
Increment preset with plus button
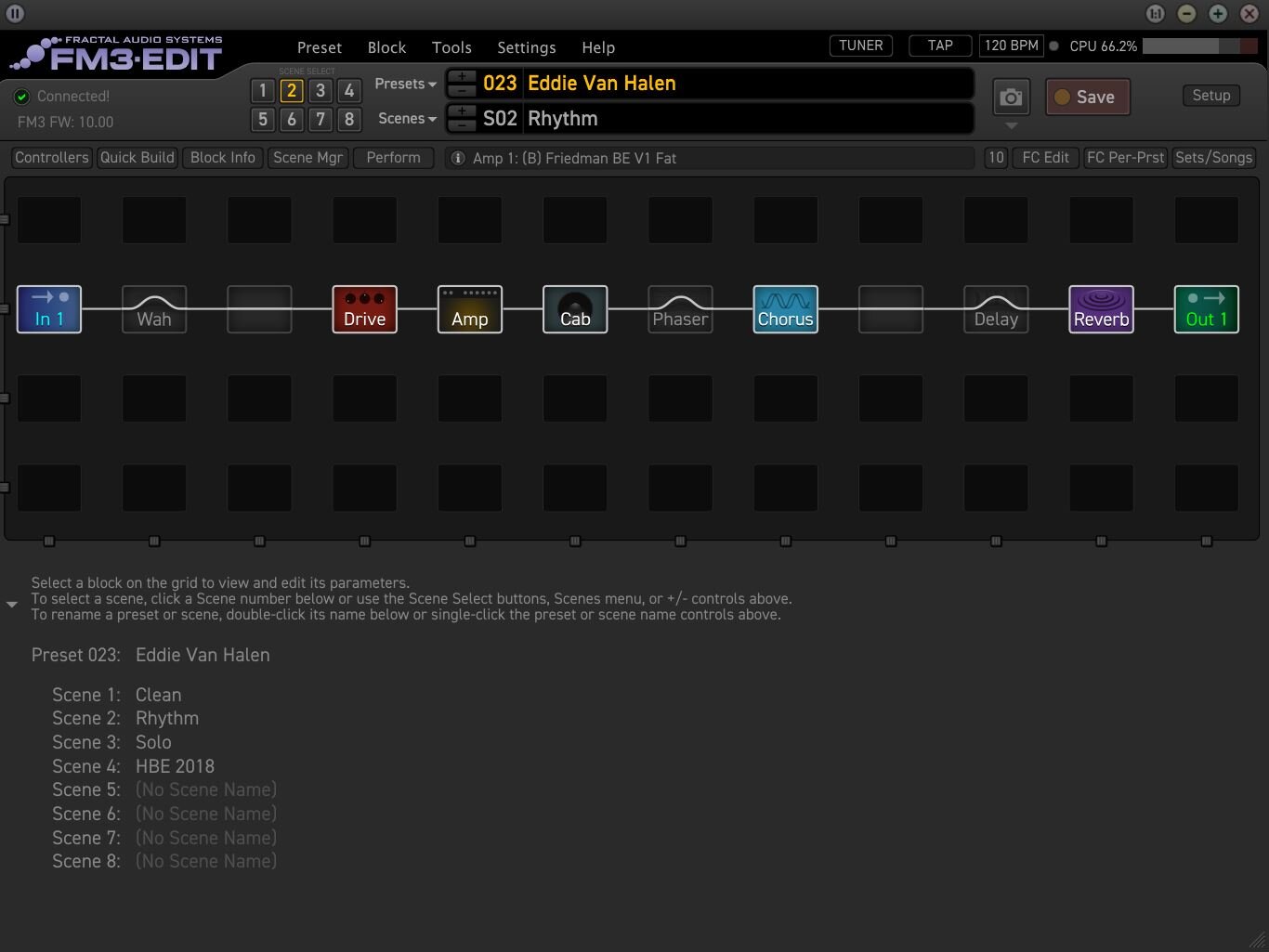pos(462,77)
